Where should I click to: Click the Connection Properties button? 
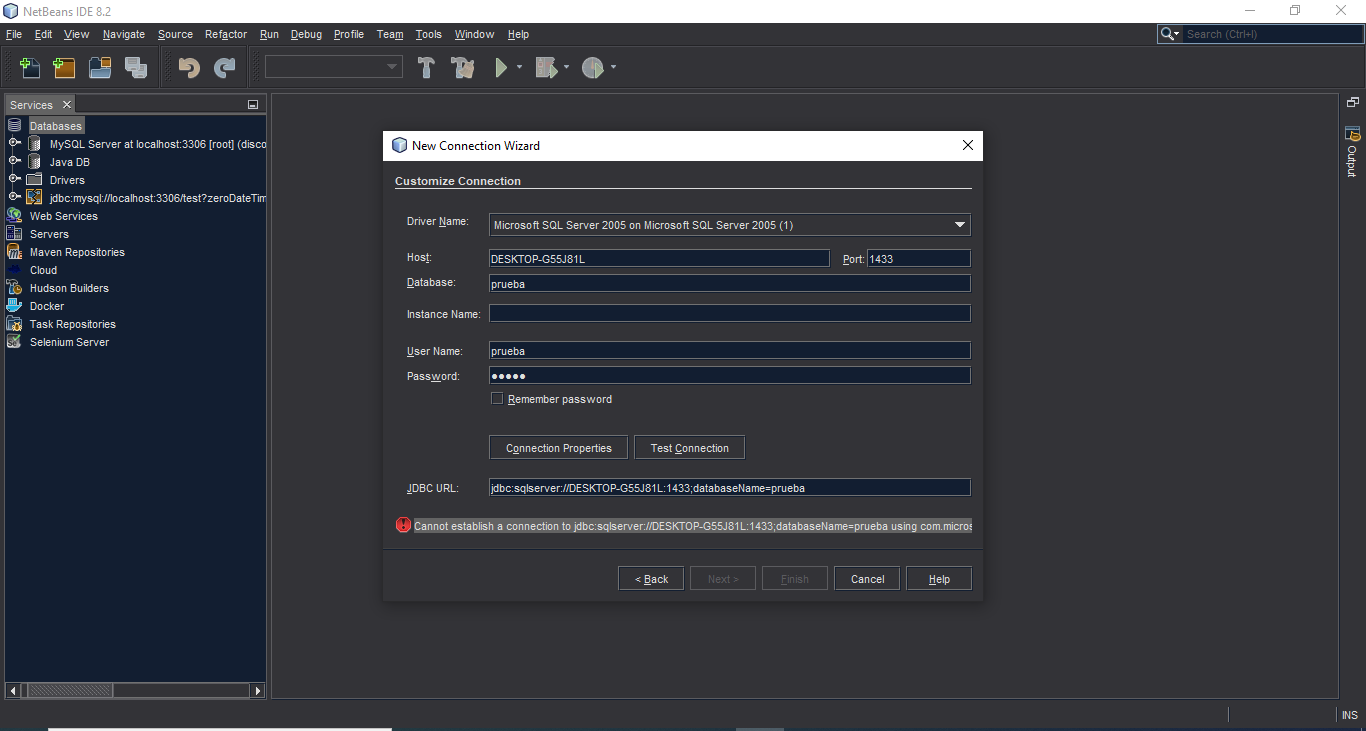558,448
